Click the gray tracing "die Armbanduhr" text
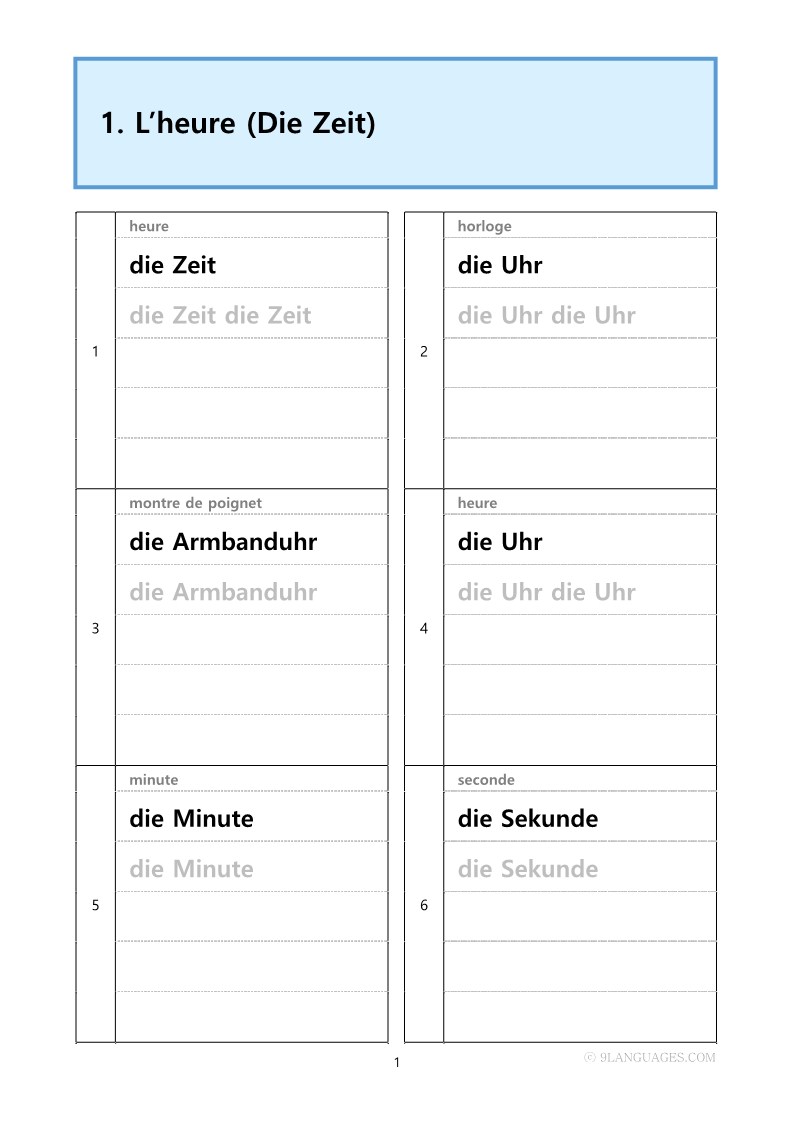 tap(223, 592)
